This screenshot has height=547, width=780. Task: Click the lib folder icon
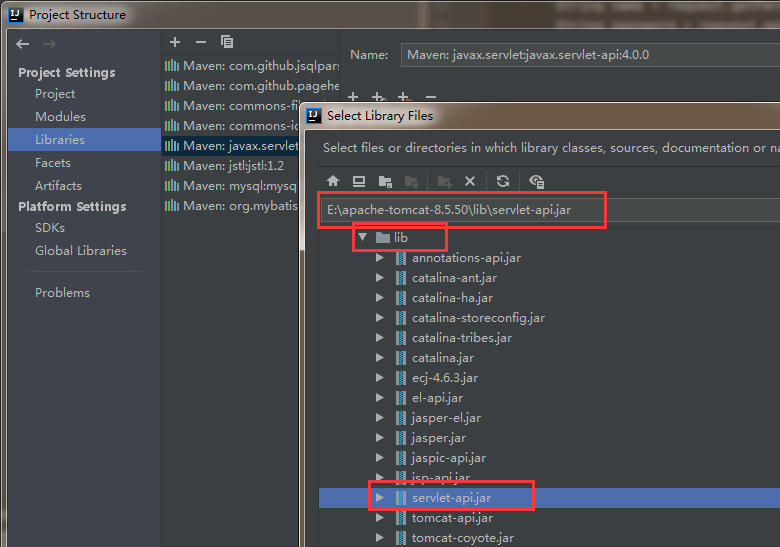tap(383, 238)
